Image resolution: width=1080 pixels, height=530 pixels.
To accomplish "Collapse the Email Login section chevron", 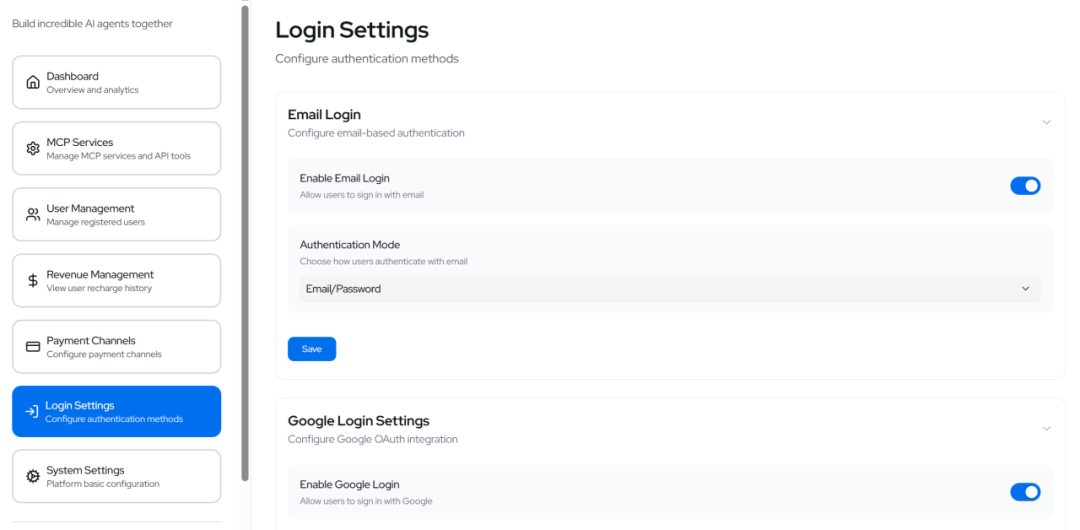I will pos(1046,123).
